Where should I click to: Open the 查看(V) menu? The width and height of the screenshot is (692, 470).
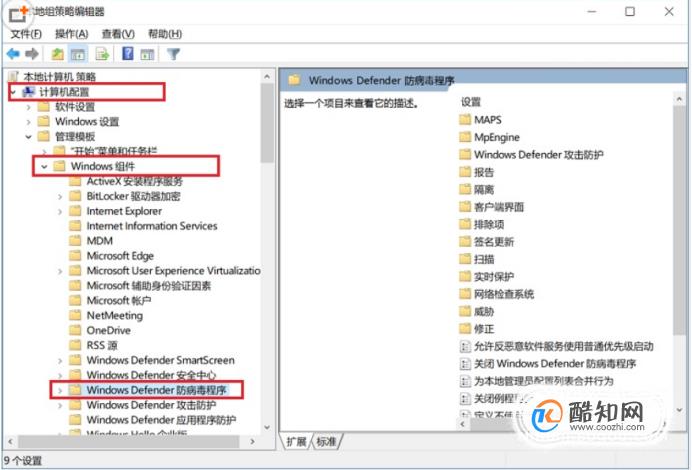click(x=118, y=34)
